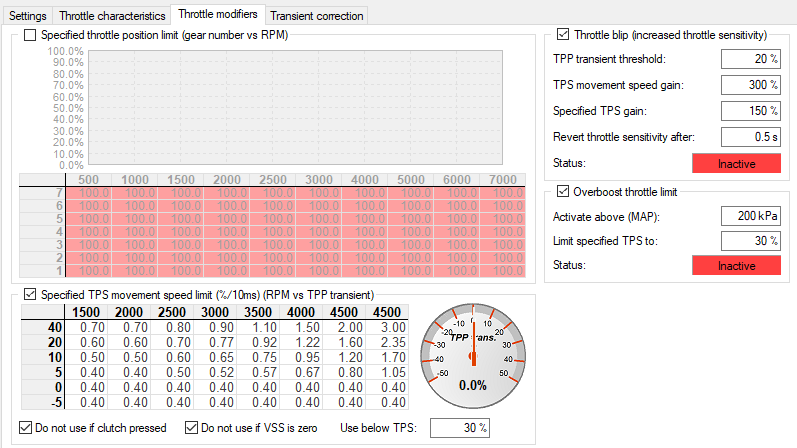The height and width of the screenshot is (448, 797).
Task: Click row header 10 in speed table
Action: pos(43,357)
